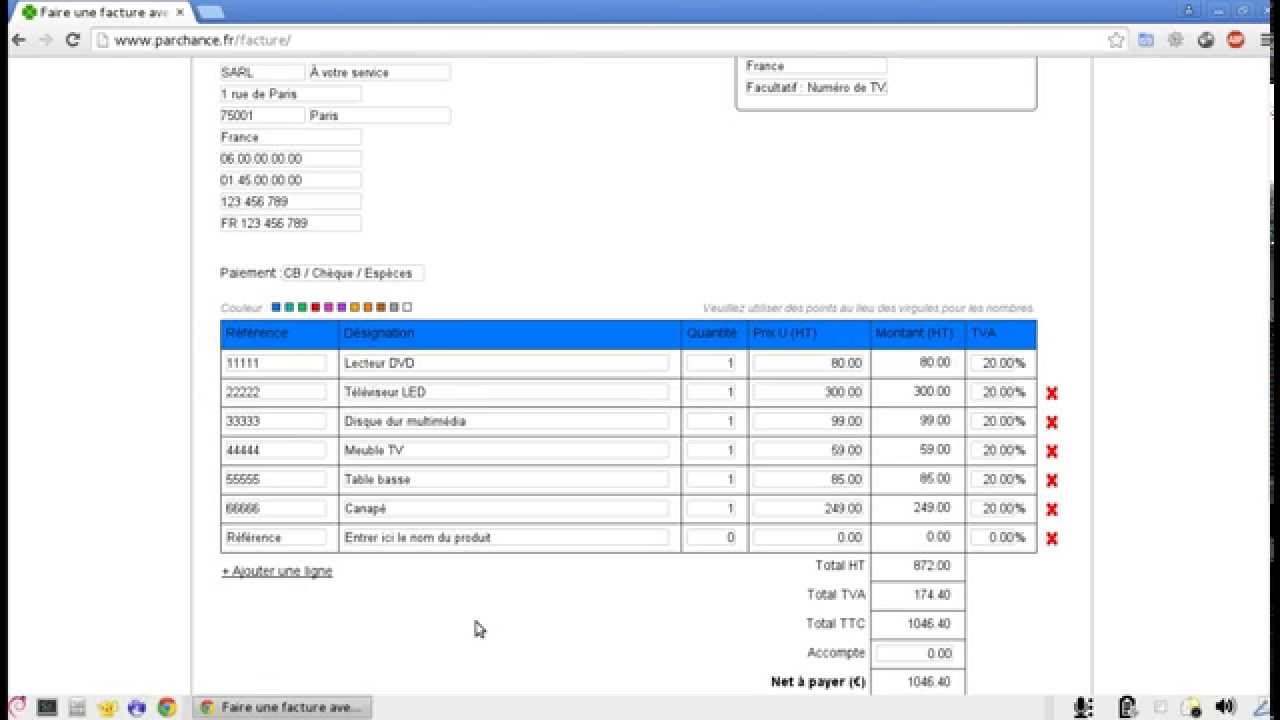Launch the terminal from the taskbar
Image resolution: width=1280 pixels, height=720 pixels.
click(x=47, y=707)
